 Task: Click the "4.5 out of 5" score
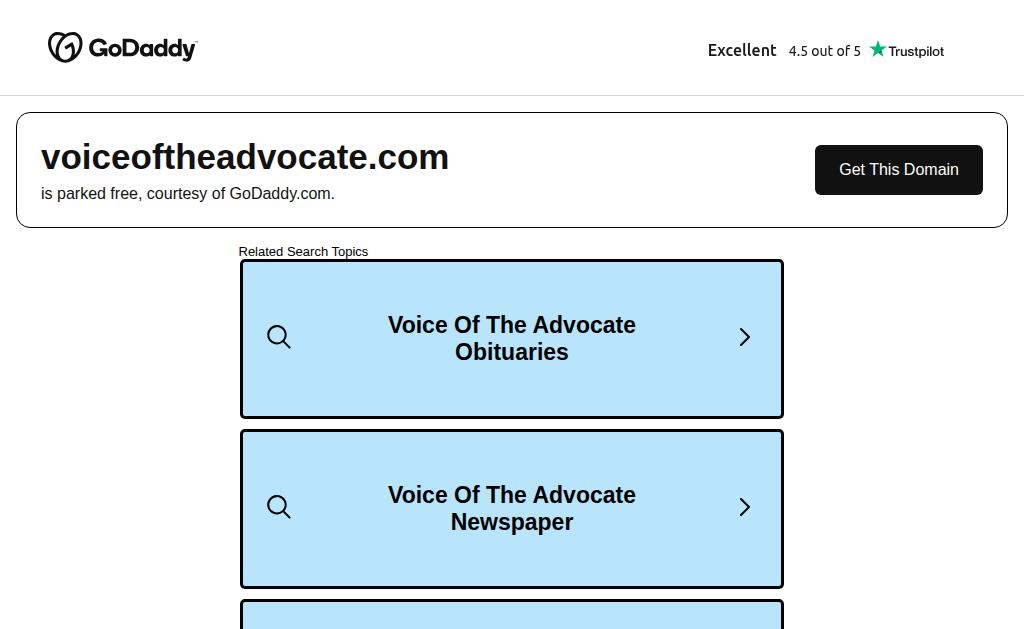(824, 51)
